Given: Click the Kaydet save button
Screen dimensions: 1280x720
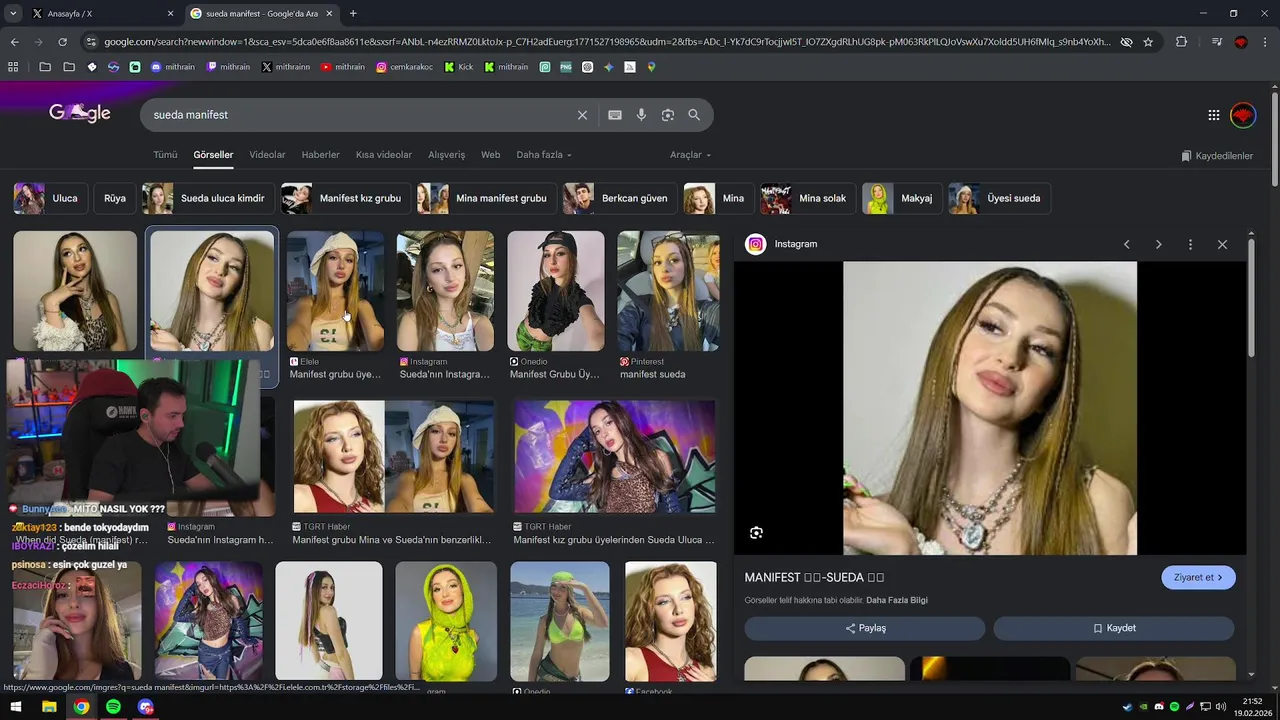Looking at the screenshot, I should pos(1114,628).
